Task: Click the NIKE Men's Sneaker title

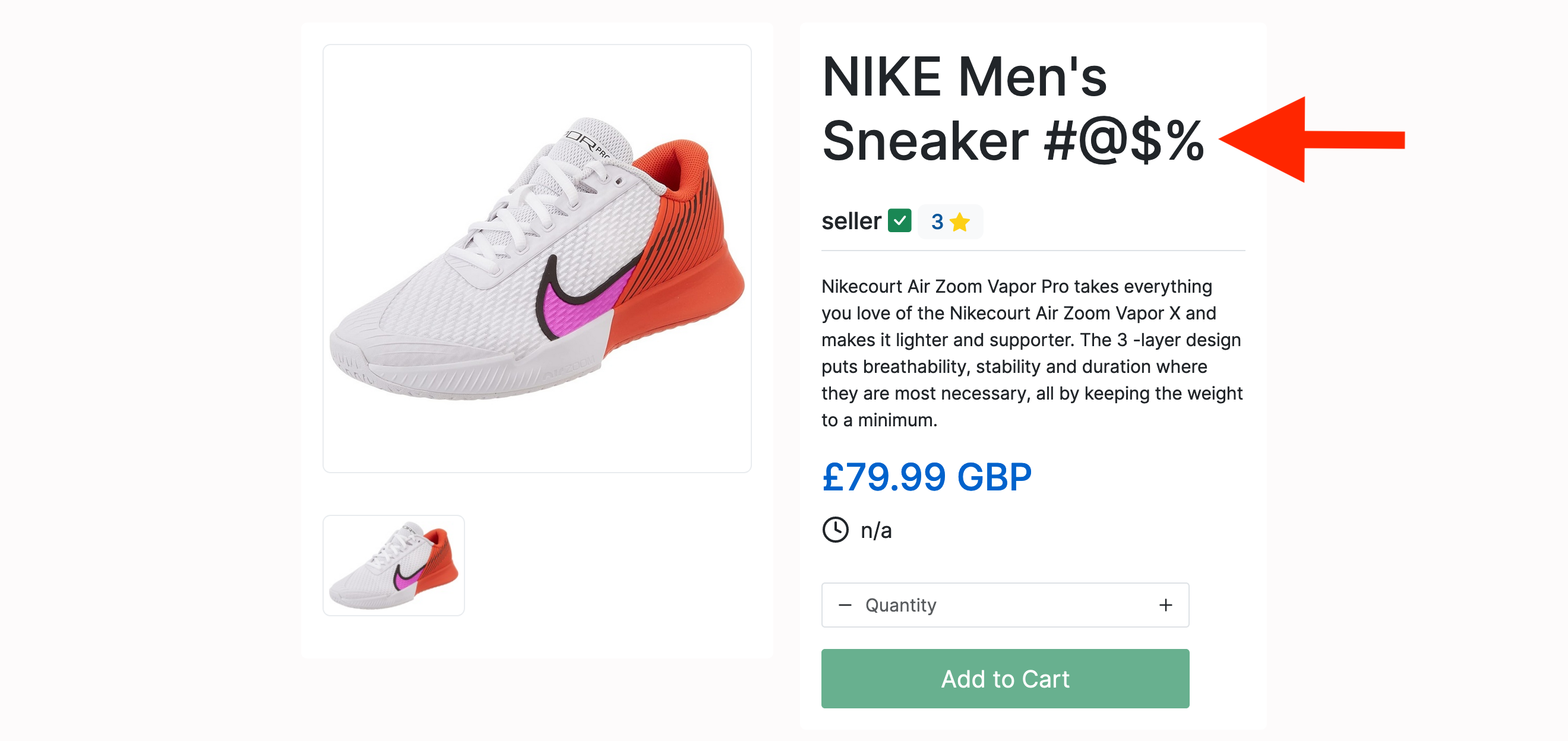Action: 1011,109
